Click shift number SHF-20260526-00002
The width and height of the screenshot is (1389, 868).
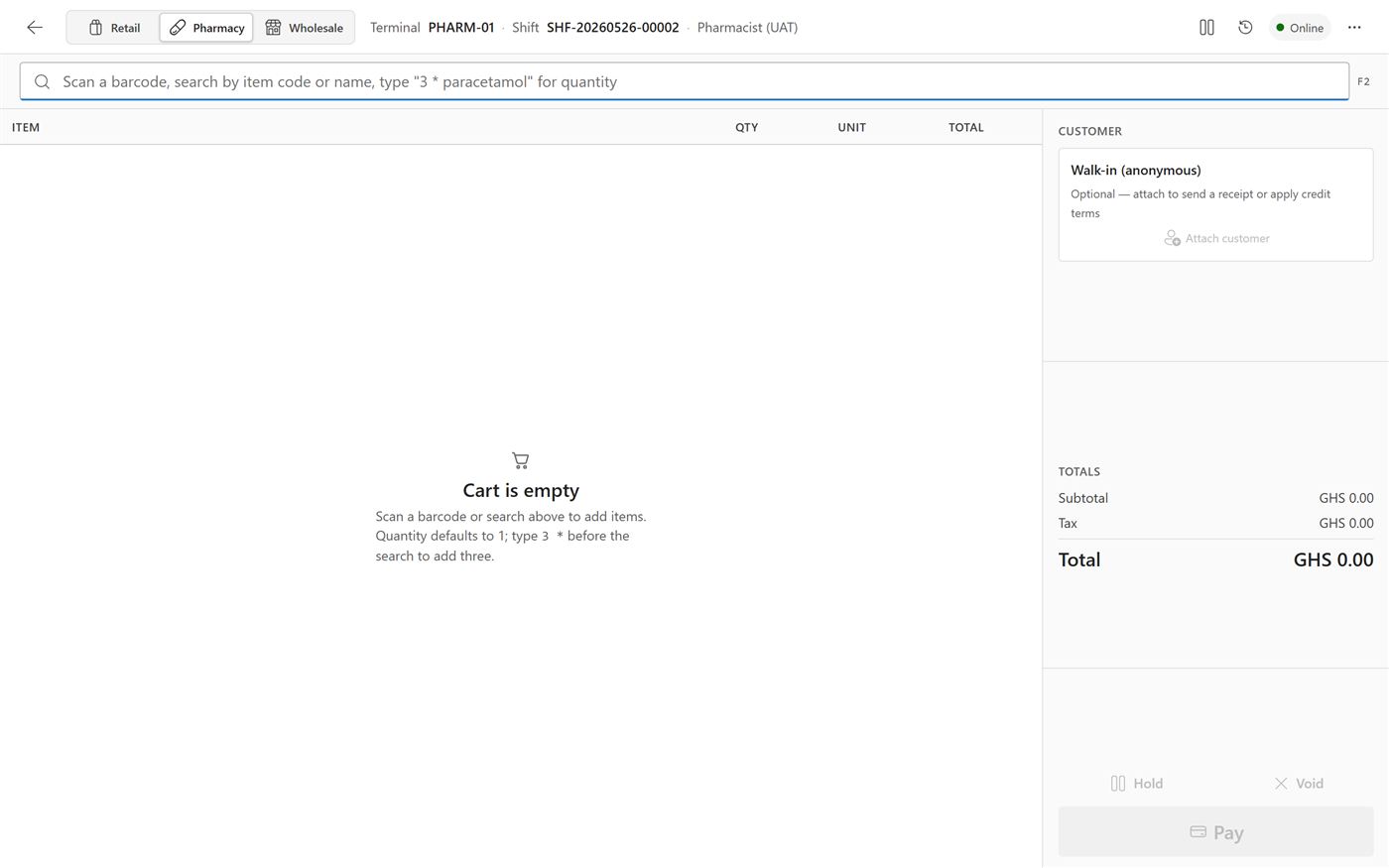[x=613, y=28]
